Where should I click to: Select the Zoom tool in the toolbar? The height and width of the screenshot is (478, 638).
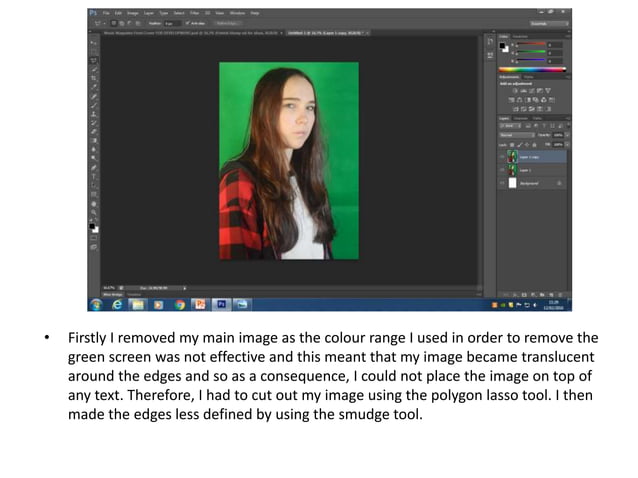94,212
